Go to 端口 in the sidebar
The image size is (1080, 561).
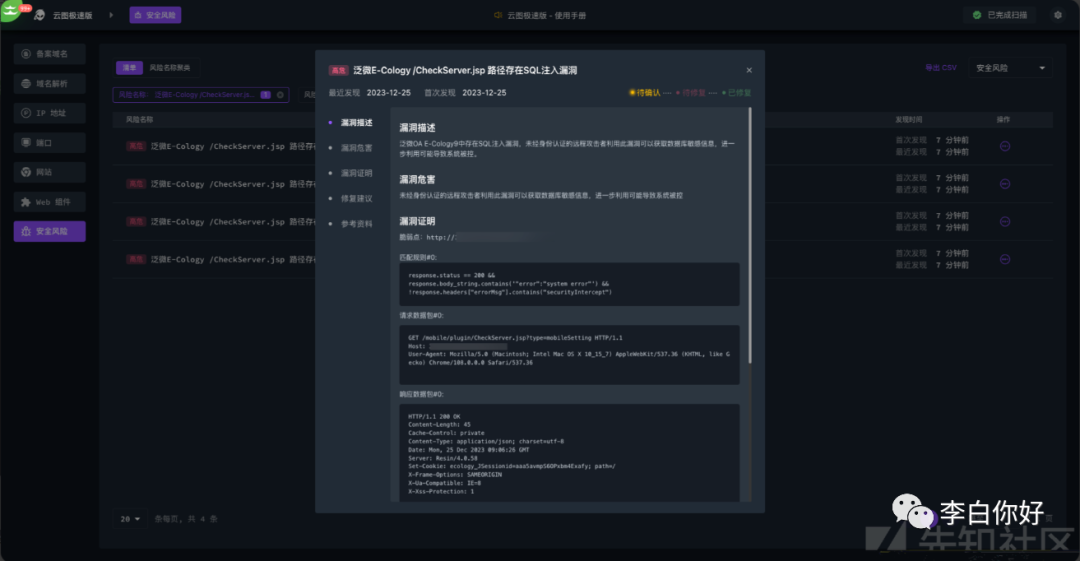pos(50,143)
